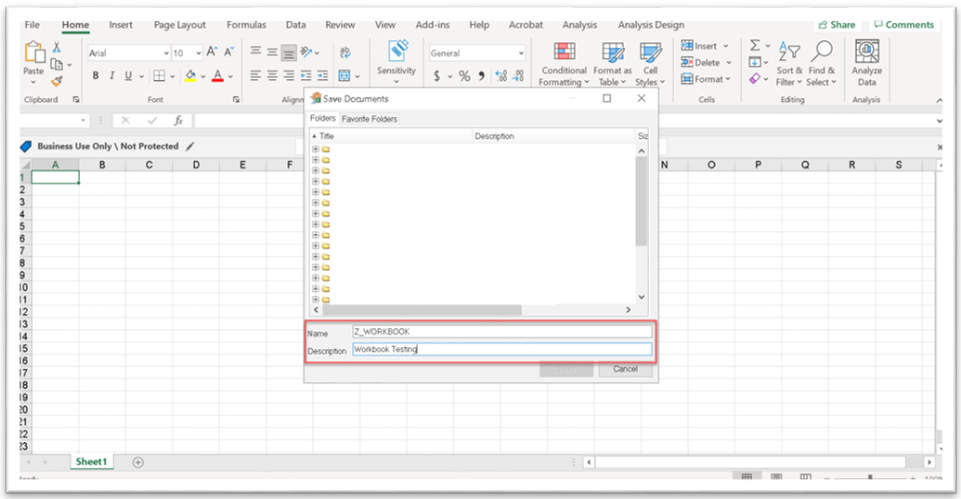
Task: Click the Cut scissors icon
Action: (x=57, y=47)
